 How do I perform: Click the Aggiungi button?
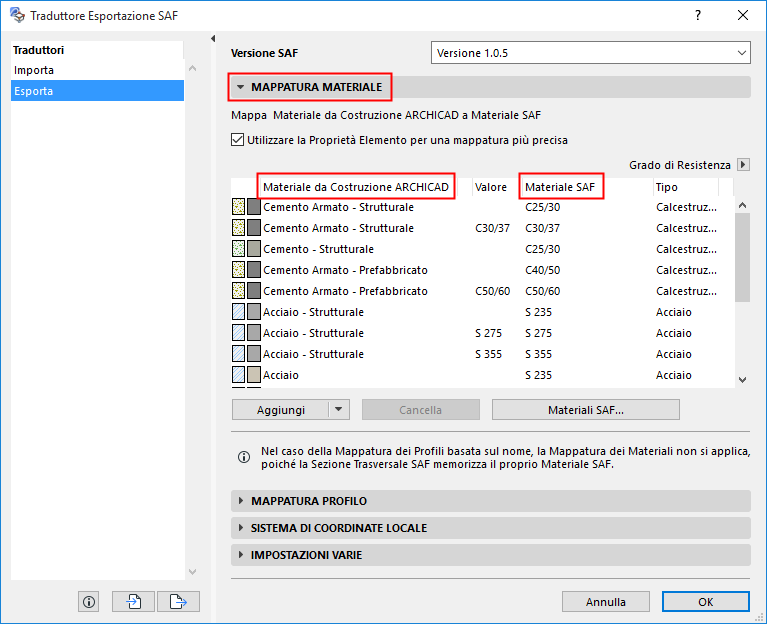(x=280, y=409)
